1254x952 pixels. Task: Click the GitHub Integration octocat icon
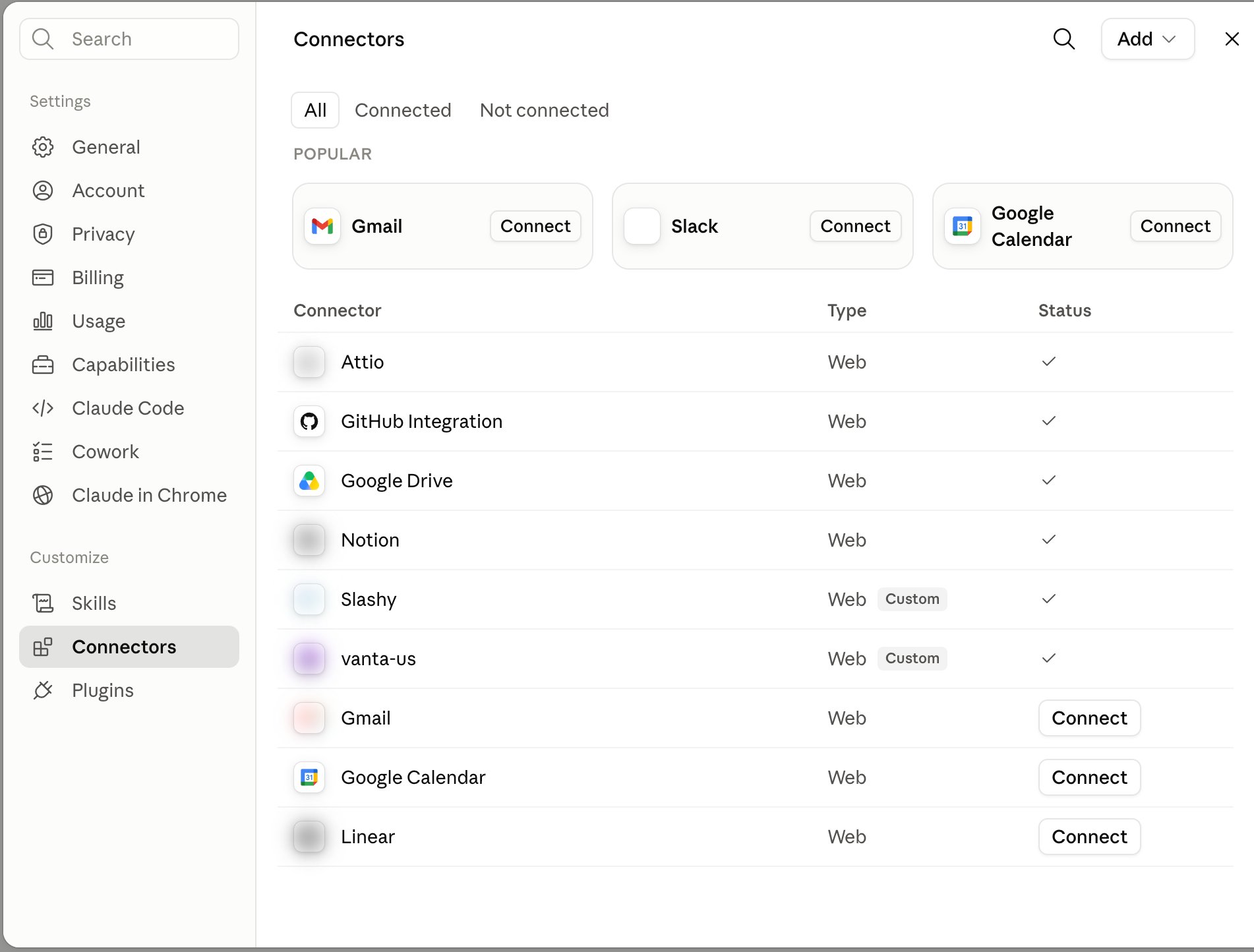[x=309, y=421]
